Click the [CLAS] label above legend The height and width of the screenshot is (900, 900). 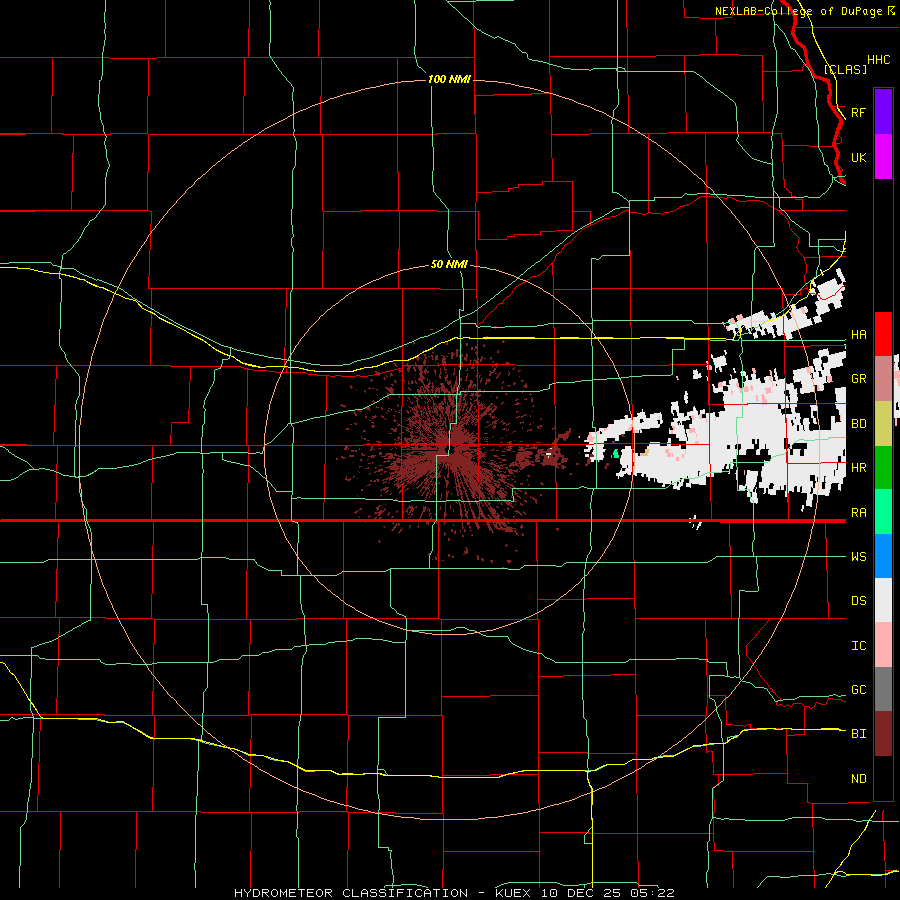[x=845, y=70]
